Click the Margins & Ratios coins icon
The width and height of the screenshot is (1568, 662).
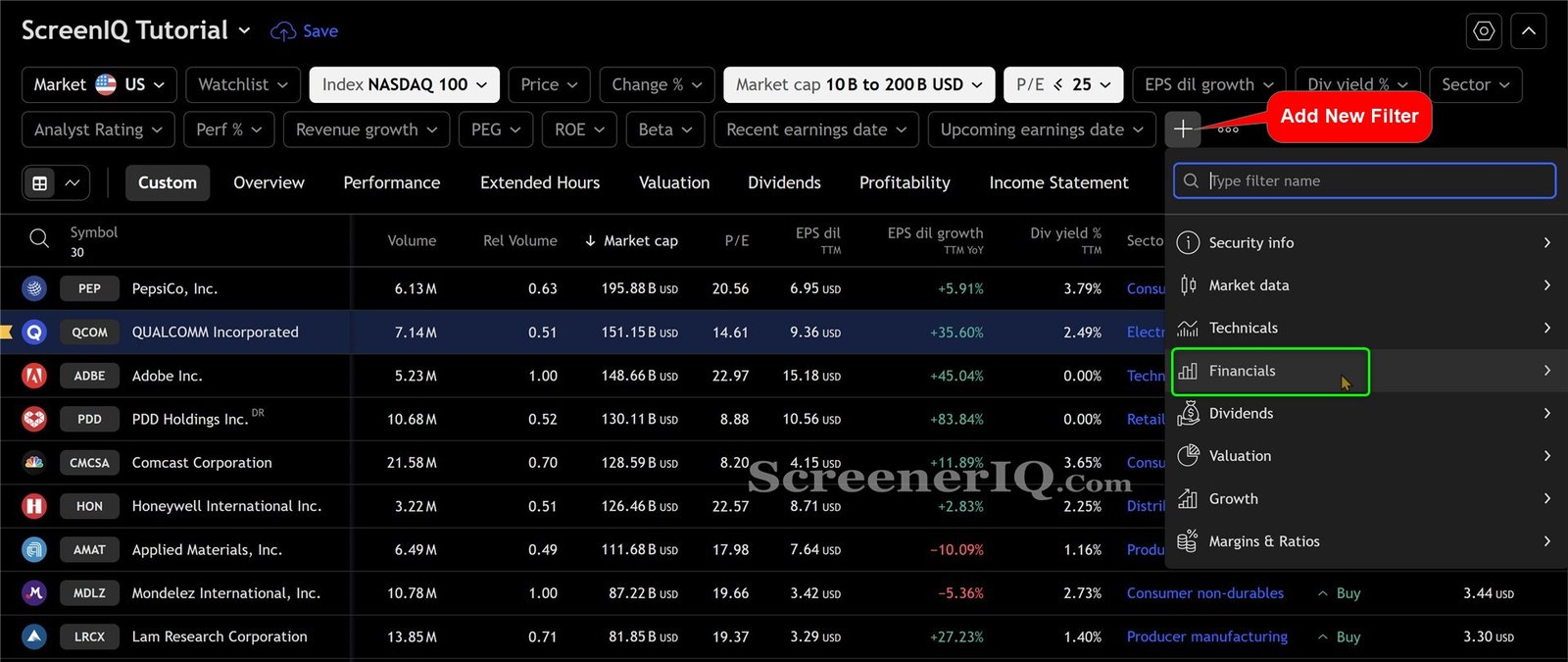pos(1188,541)
